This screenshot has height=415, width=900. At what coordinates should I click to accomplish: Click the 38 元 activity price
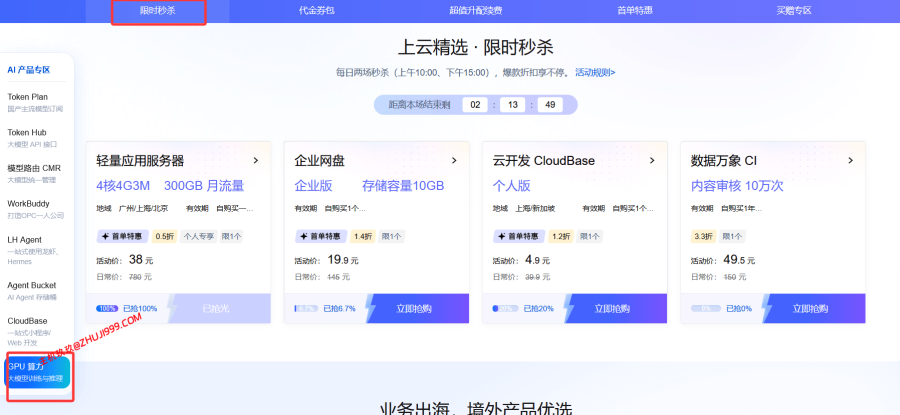[x=141, y=260]
